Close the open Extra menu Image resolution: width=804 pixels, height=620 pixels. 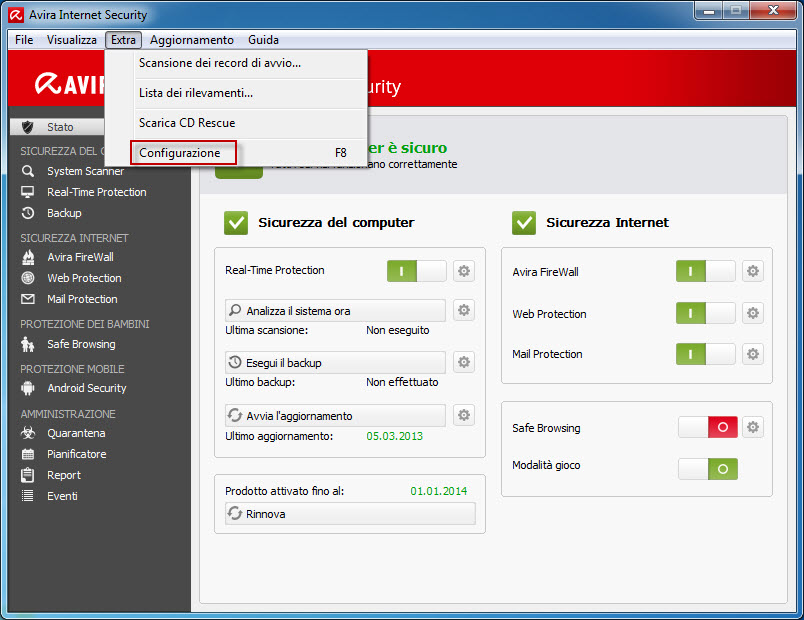point(124,40)
